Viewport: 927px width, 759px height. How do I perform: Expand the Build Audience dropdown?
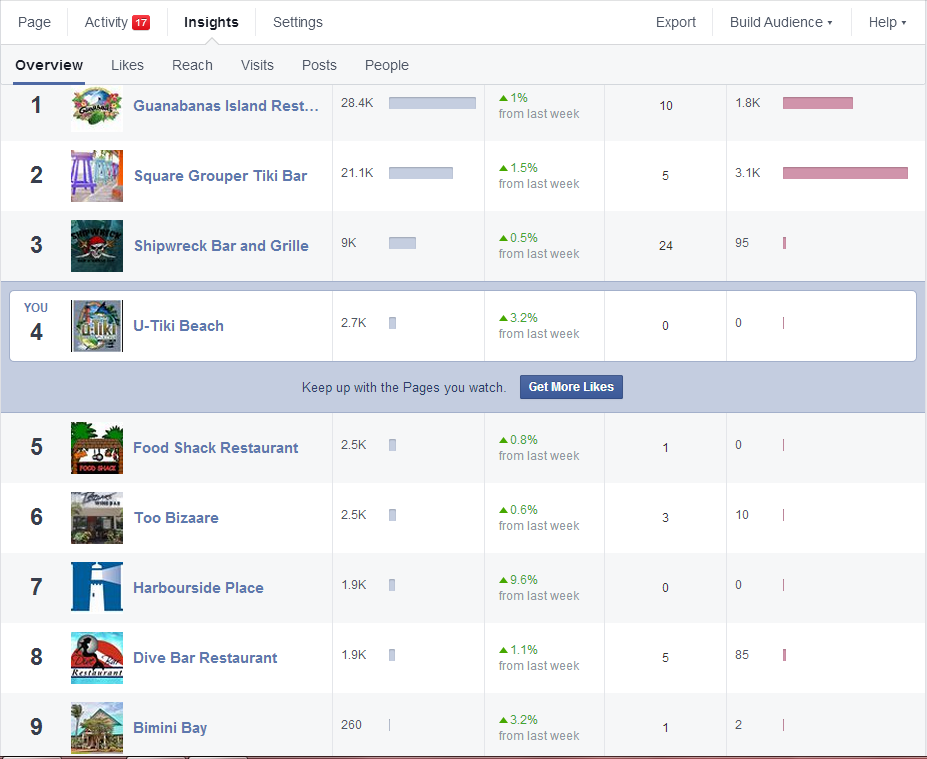(781, 22)
